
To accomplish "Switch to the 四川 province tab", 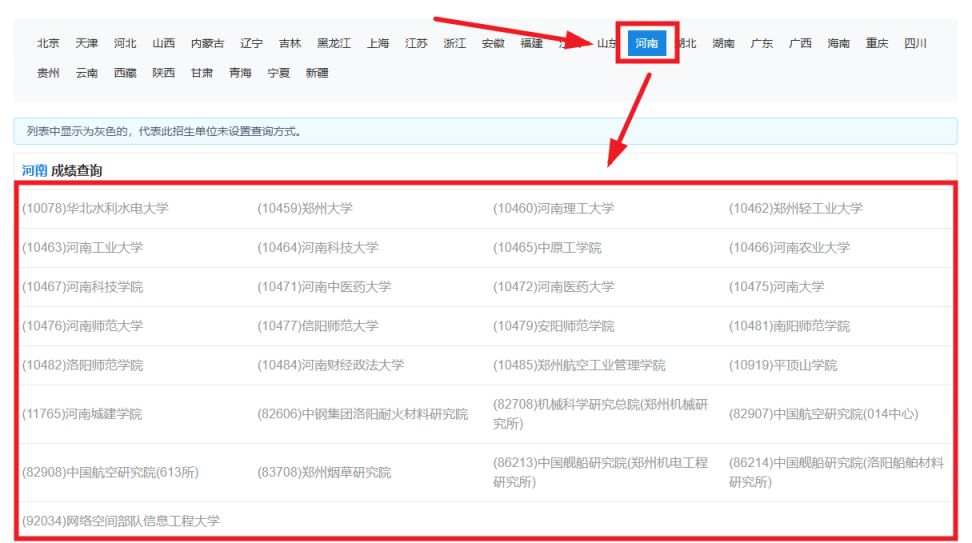I will [916, 43].
